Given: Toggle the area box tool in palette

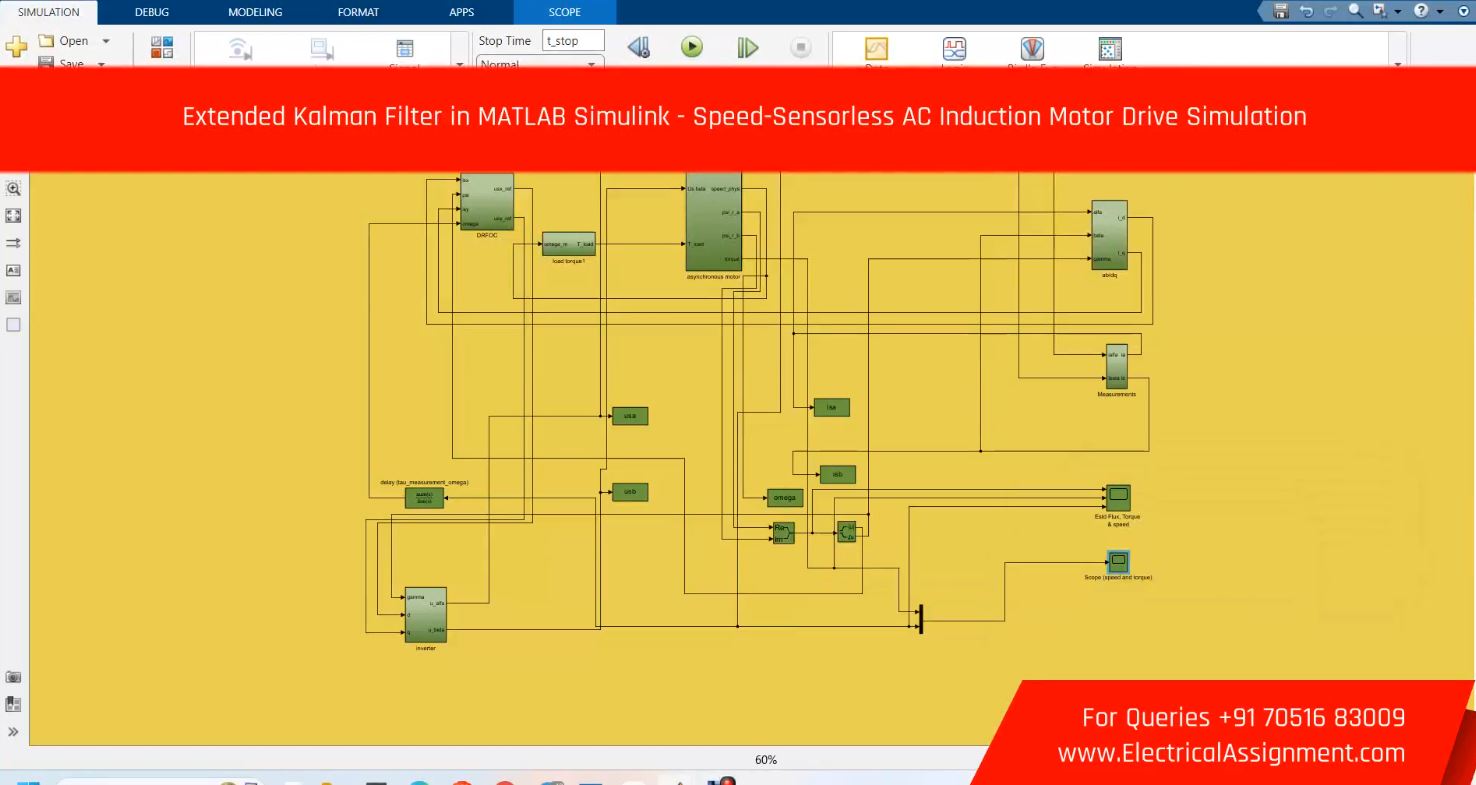Looking at the screenshot, I should click(x=14, y=325).
